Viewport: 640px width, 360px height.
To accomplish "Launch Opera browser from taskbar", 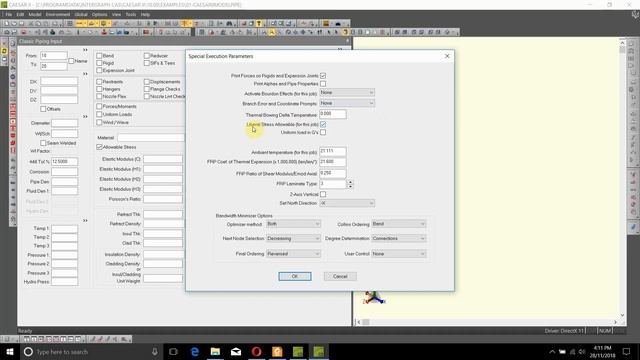I will pos(256,351).
